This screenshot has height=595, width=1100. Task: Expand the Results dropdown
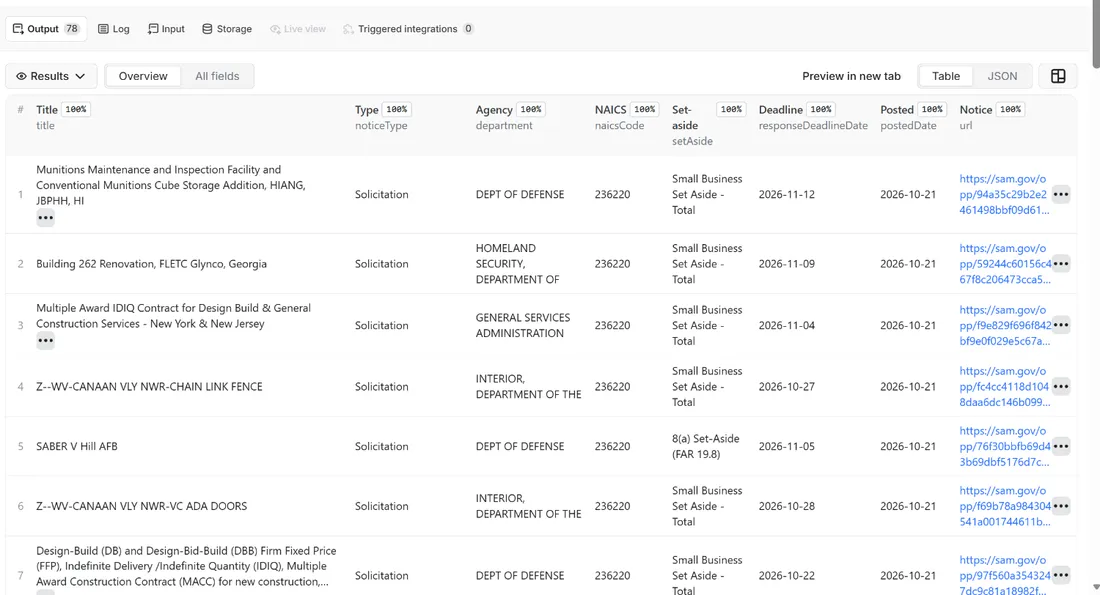[51, 76]
